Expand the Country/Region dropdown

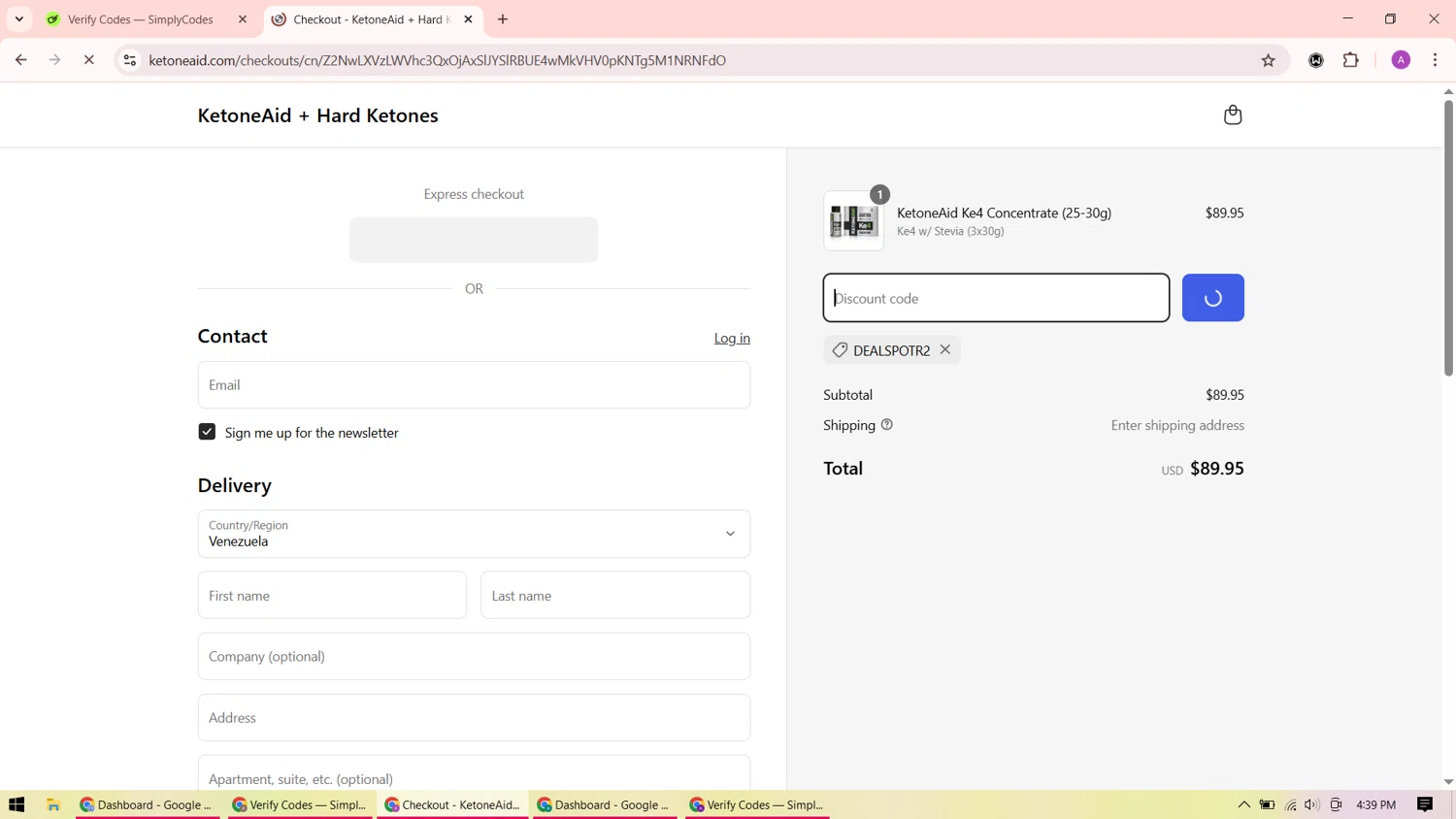coord(474,534)
